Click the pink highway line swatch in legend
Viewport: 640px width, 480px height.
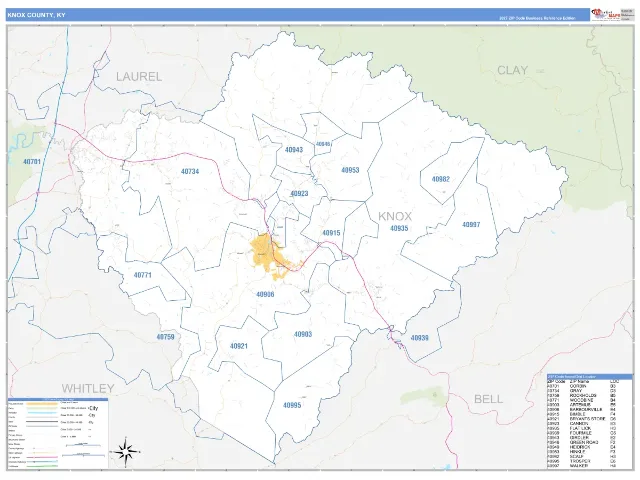tap(42, 457)
